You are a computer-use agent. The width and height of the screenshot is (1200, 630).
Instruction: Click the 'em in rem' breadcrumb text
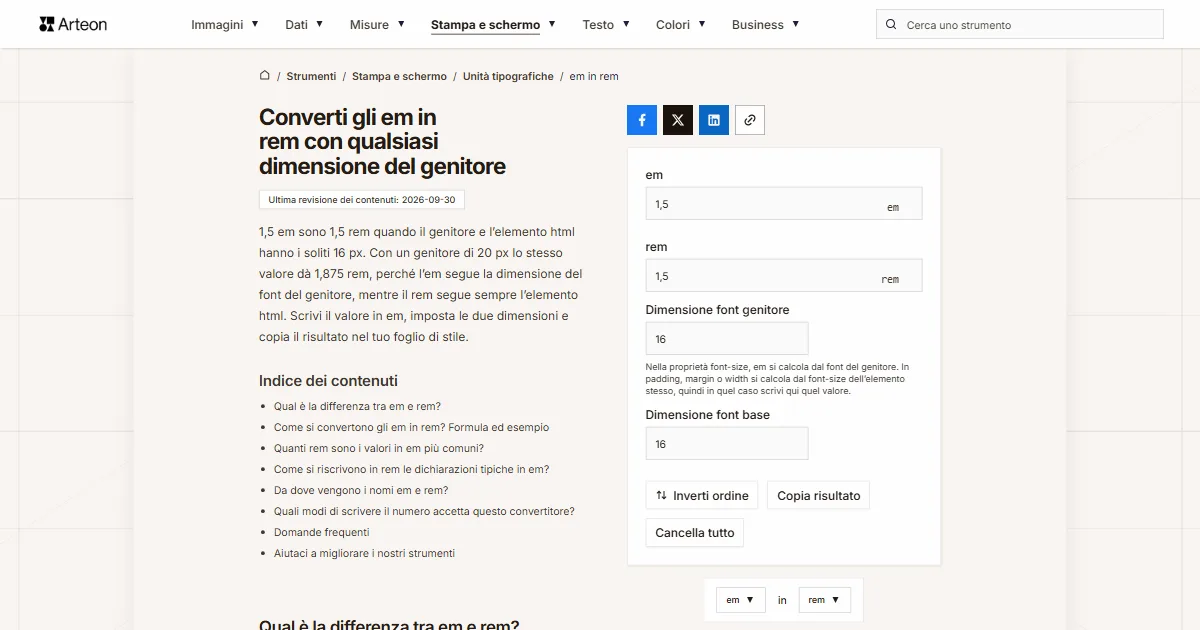[594, 76]
